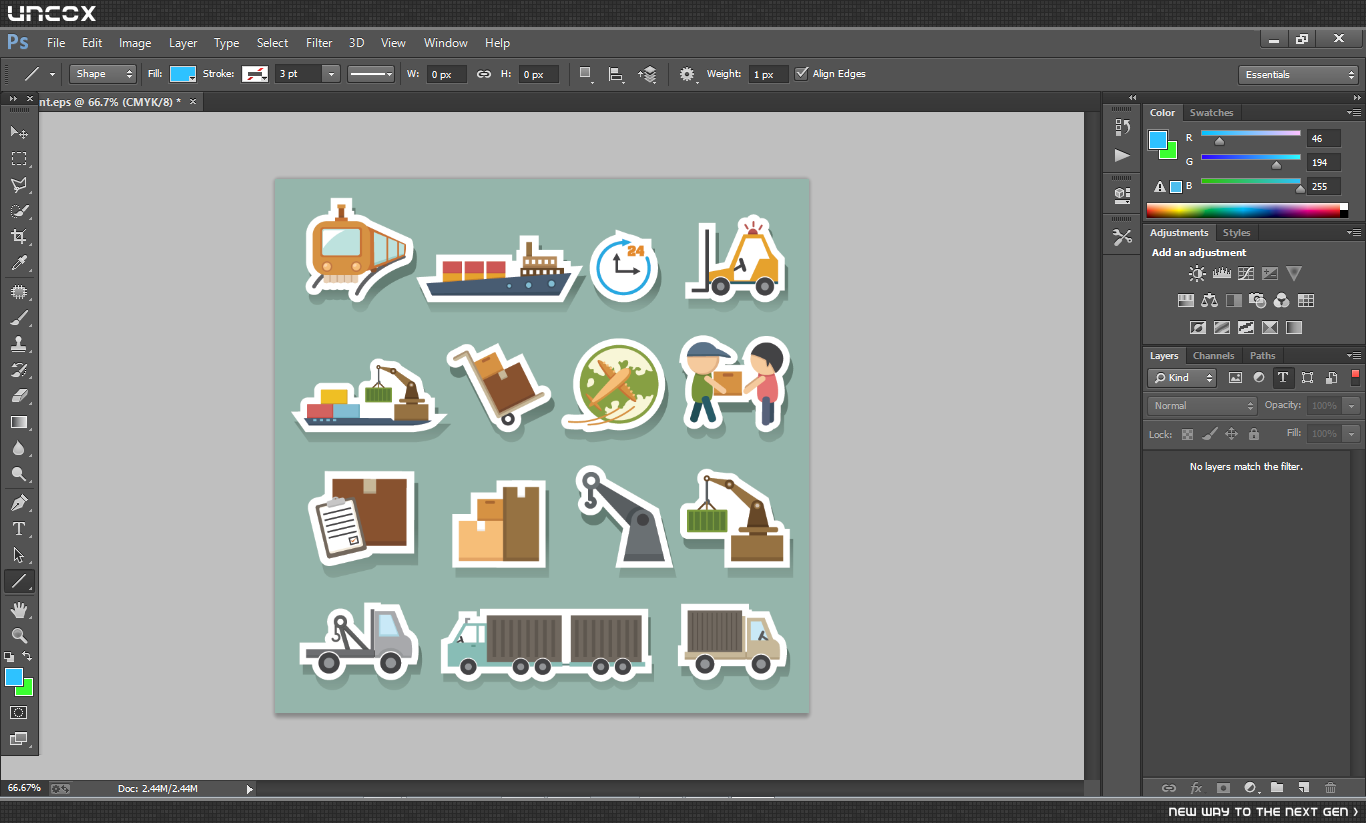Screen dimensions: 1366x823
Task: Switch to the Swatches tab
Action: 1211,113
